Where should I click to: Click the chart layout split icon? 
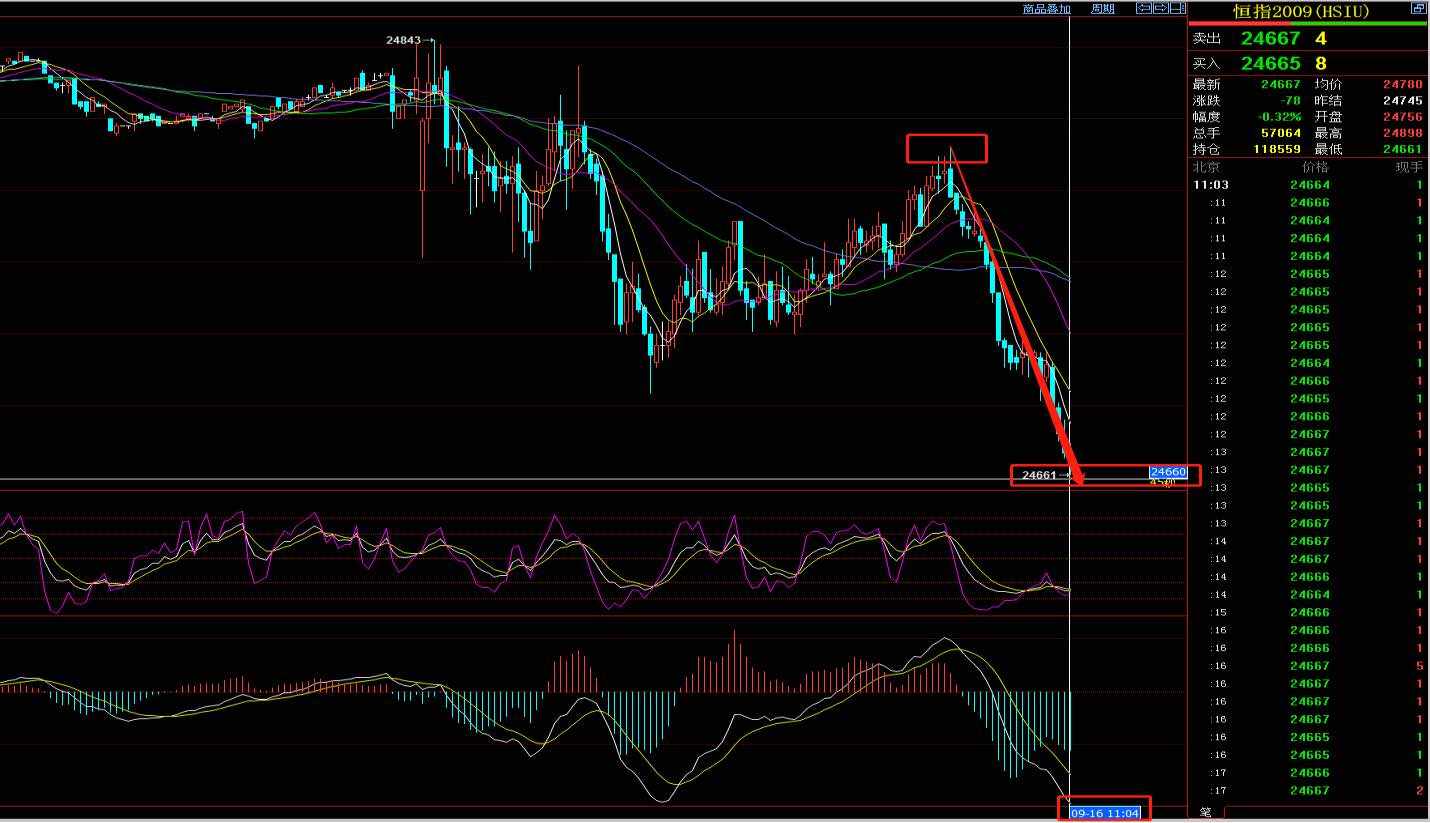pos(1178,8)
